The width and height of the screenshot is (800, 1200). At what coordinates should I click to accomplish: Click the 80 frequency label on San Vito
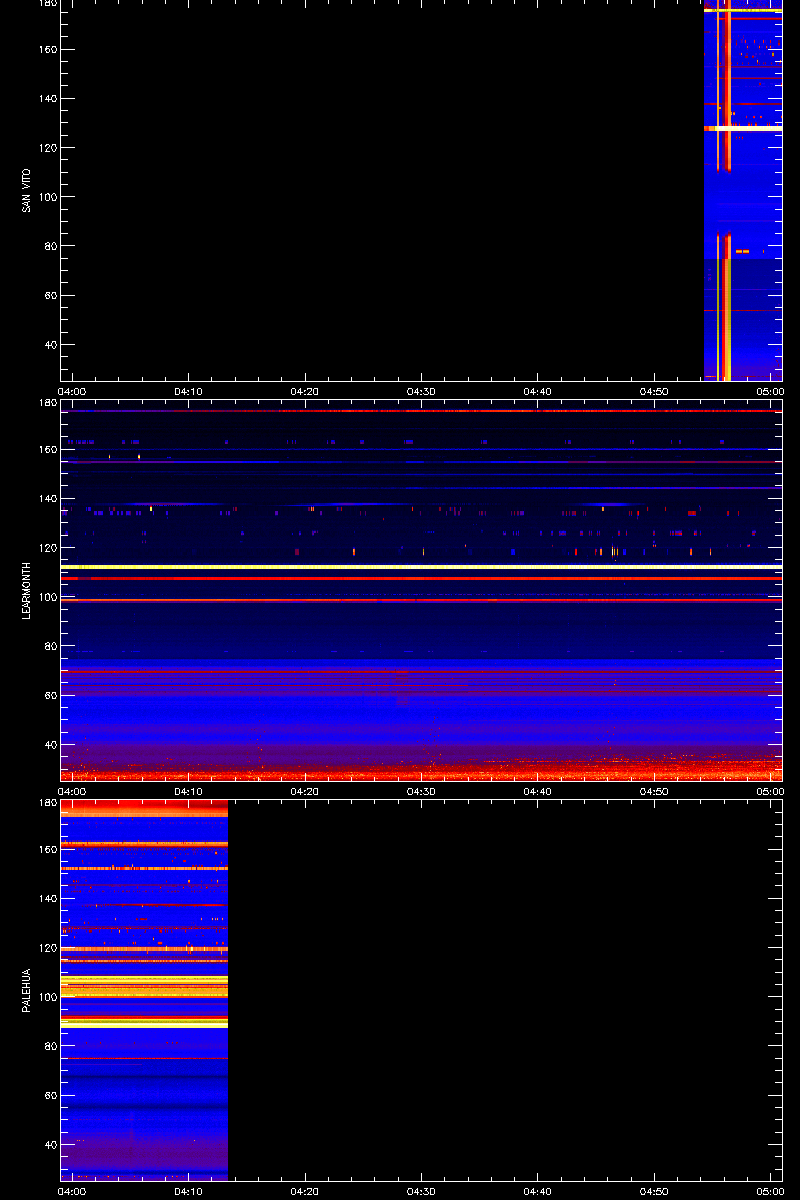51,246
